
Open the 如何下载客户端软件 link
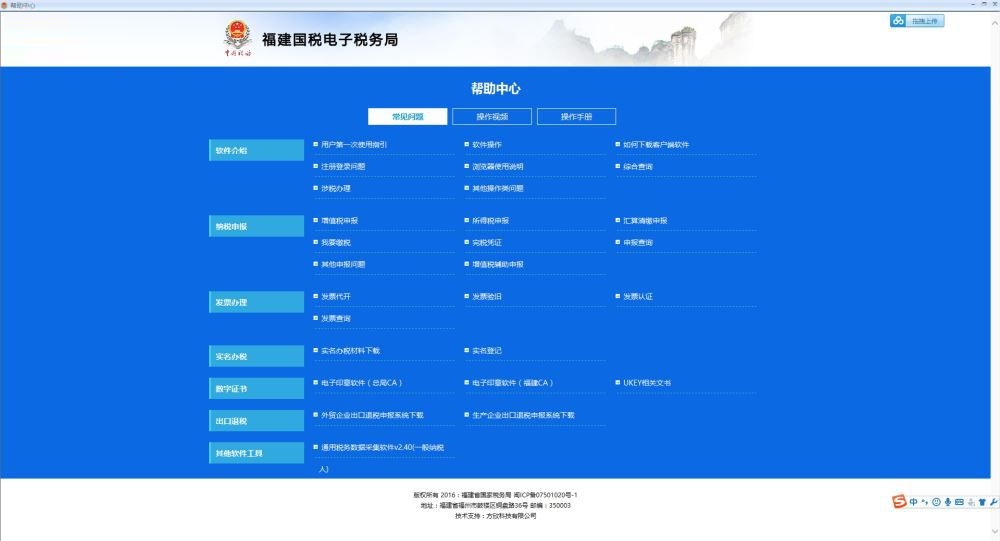656,145
